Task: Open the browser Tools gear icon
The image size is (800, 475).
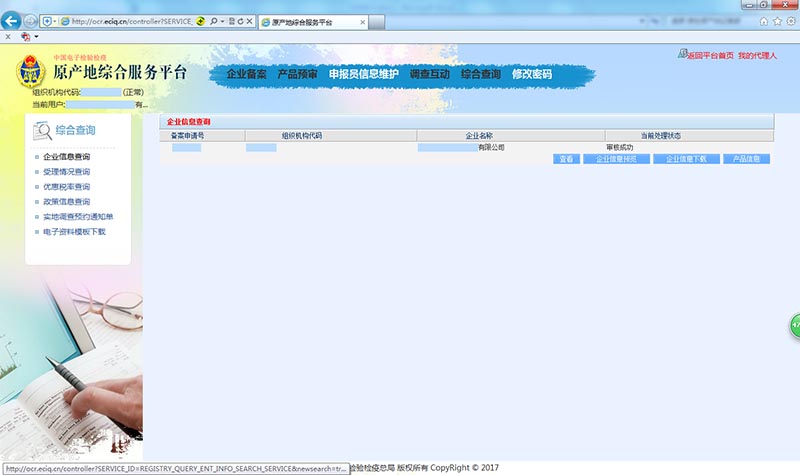Action: 790,21
